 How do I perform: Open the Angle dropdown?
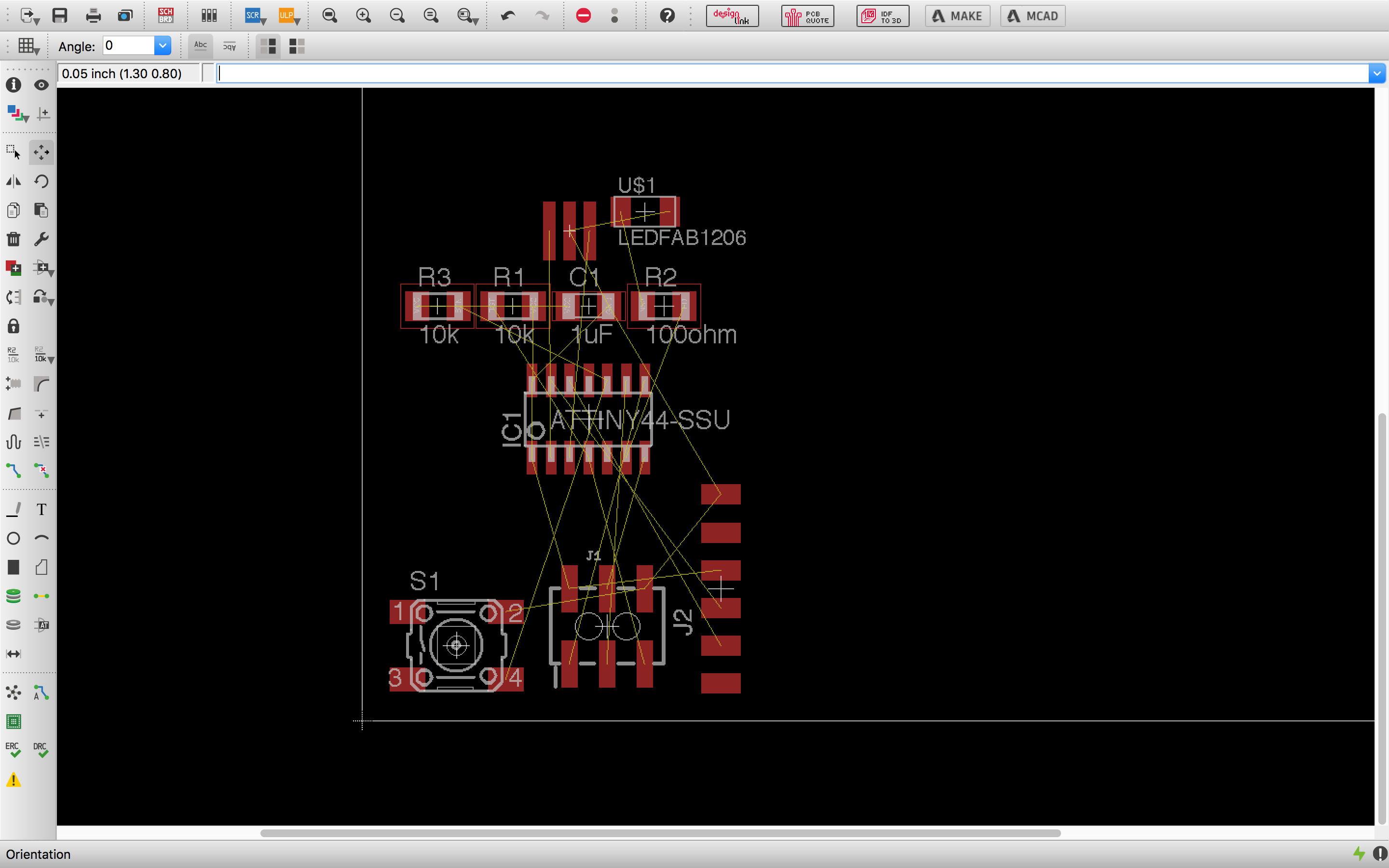click(163, 46)
